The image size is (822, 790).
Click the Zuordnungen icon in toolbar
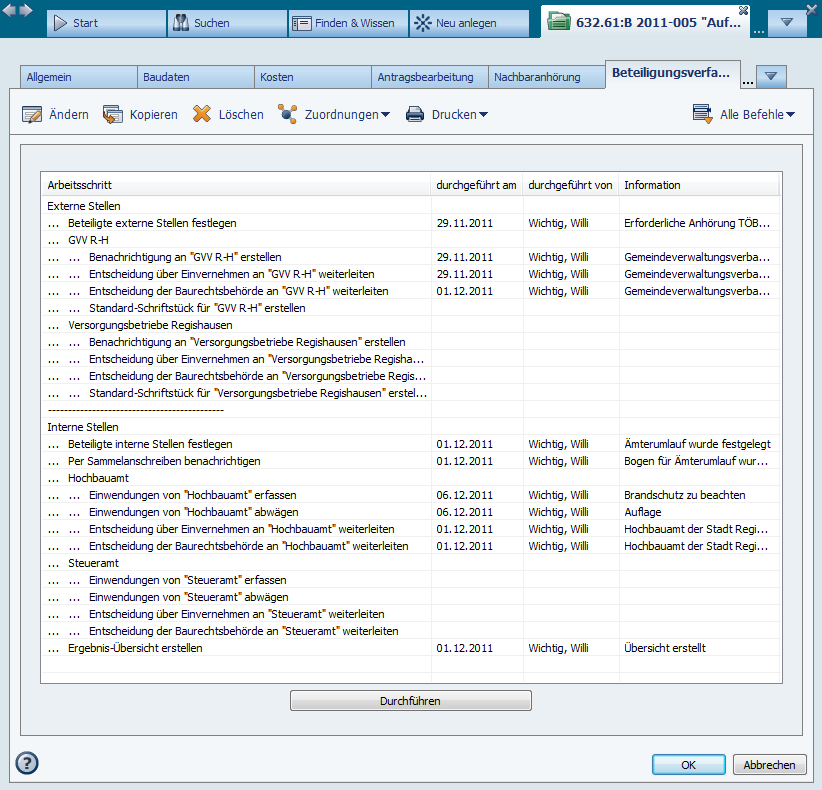[288, 115]
